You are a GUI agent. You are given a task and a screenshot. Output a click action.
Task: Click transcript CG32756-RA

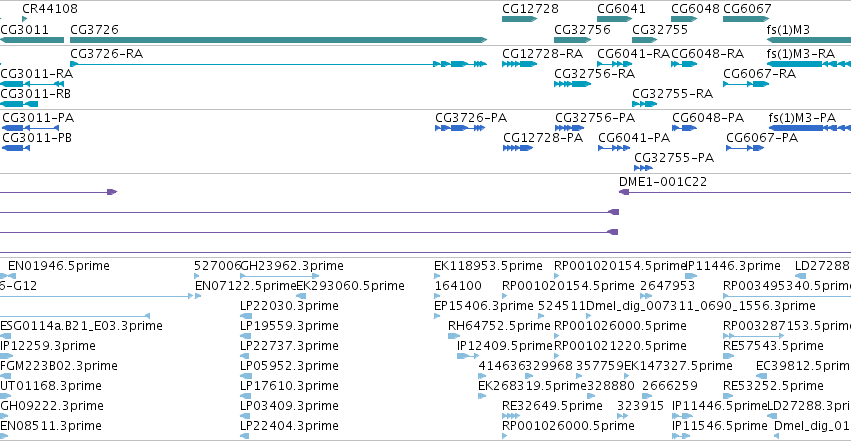595,74
